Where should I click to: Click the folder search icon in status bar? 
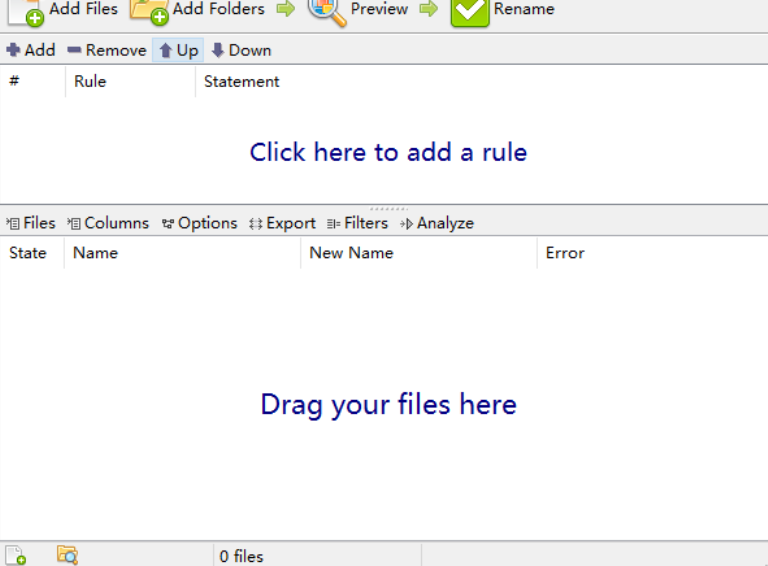(x=68, y=556)
